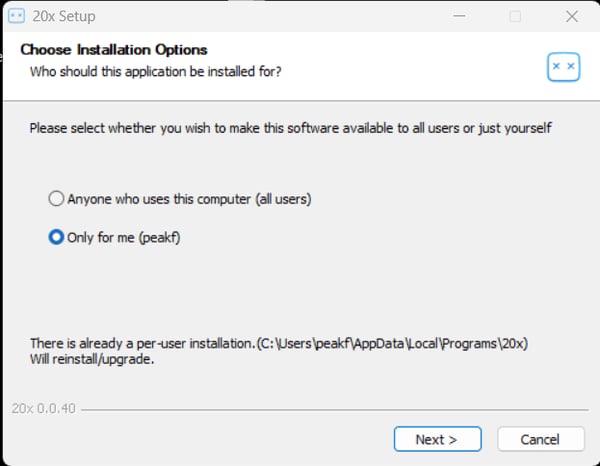The width and height of the screenshot is (600, 466).
Task: Click the '20x 0.0.40' version label
Action: 43,409
